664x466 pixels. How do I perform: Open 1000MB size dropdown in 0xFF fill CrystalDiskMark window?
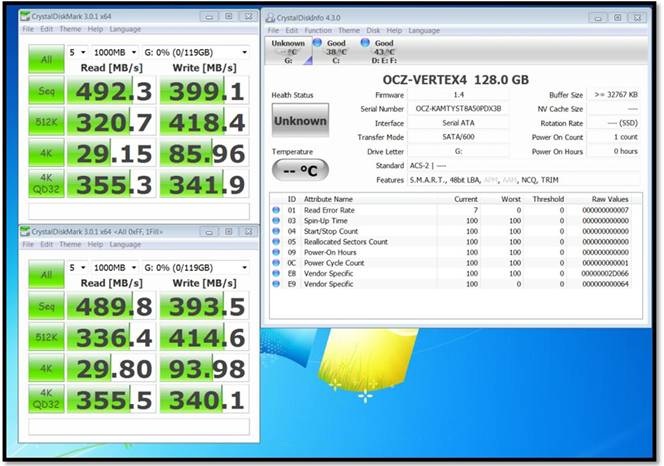pos(115,267)
